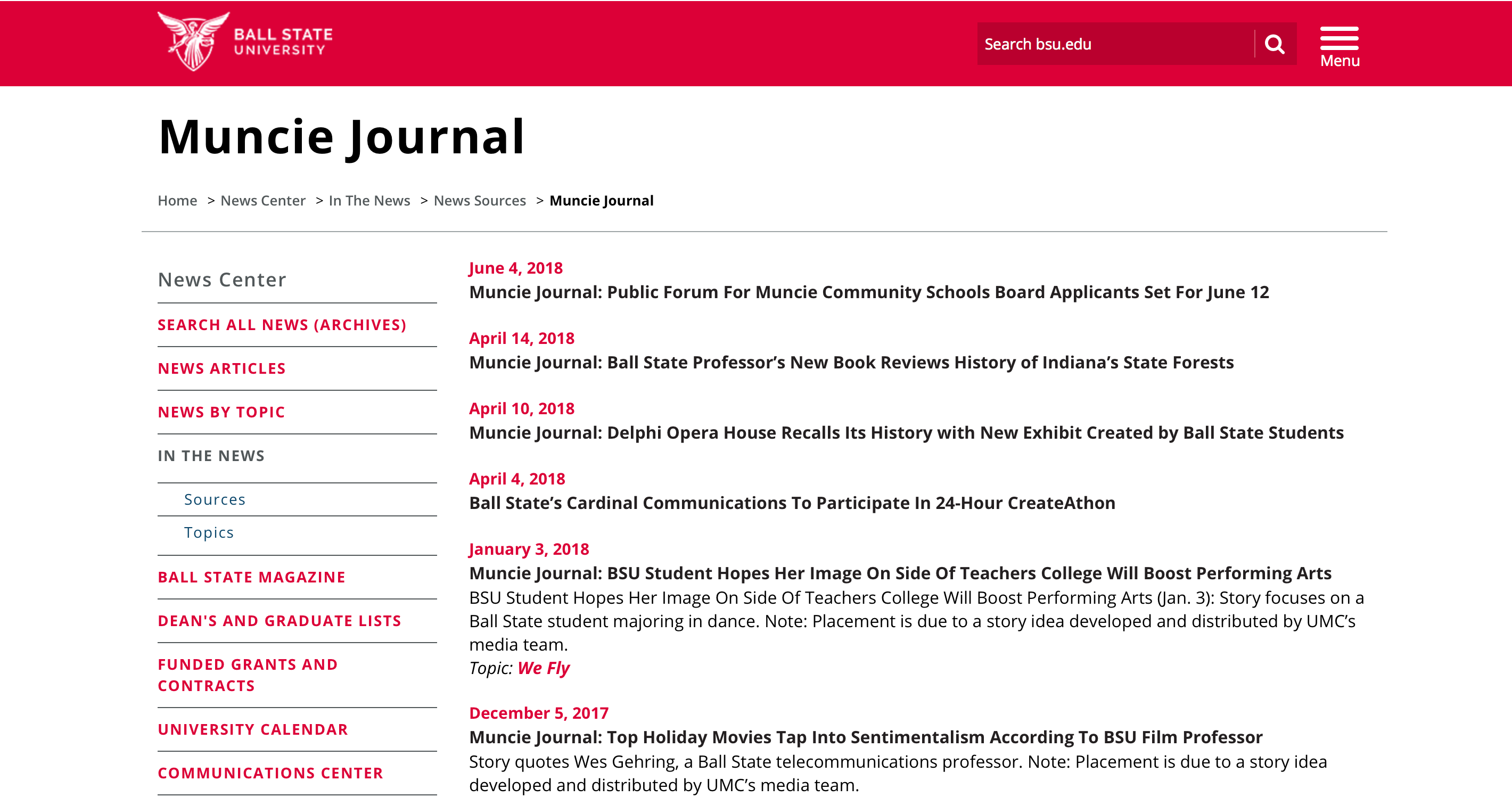Navigate to News Sources breadcrumb
This screenshot has width=1512, height=805.
coord(480,201)
